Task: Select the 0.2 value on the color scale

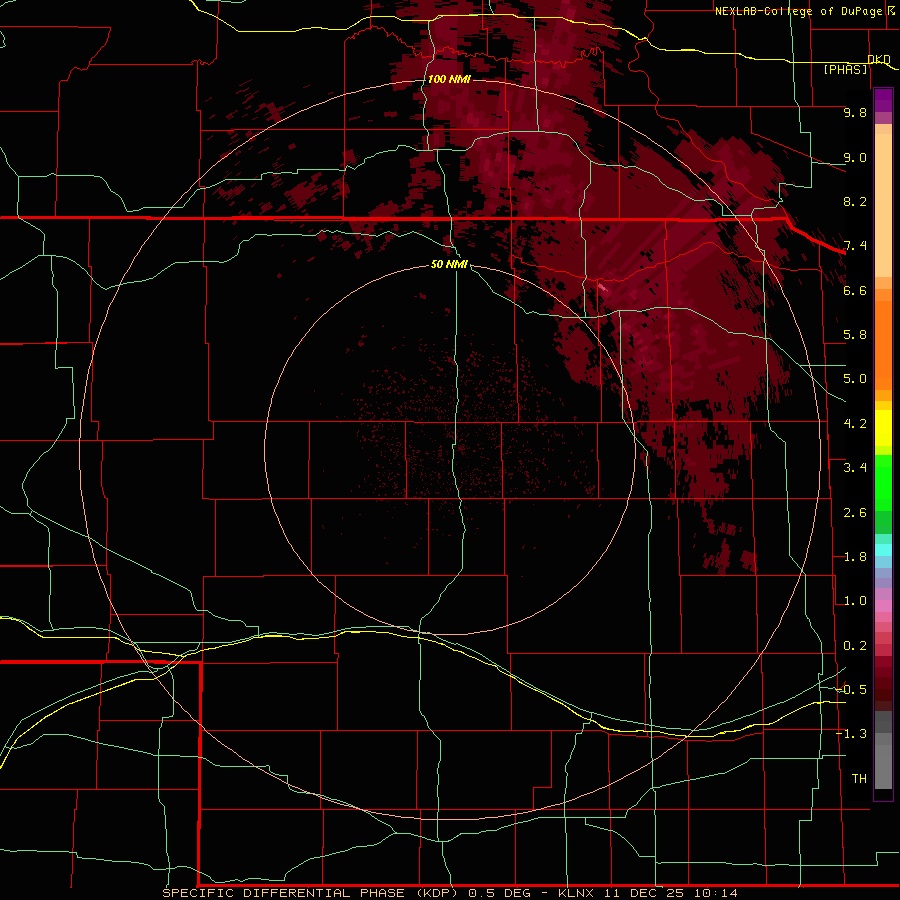Action: point(855,646)
